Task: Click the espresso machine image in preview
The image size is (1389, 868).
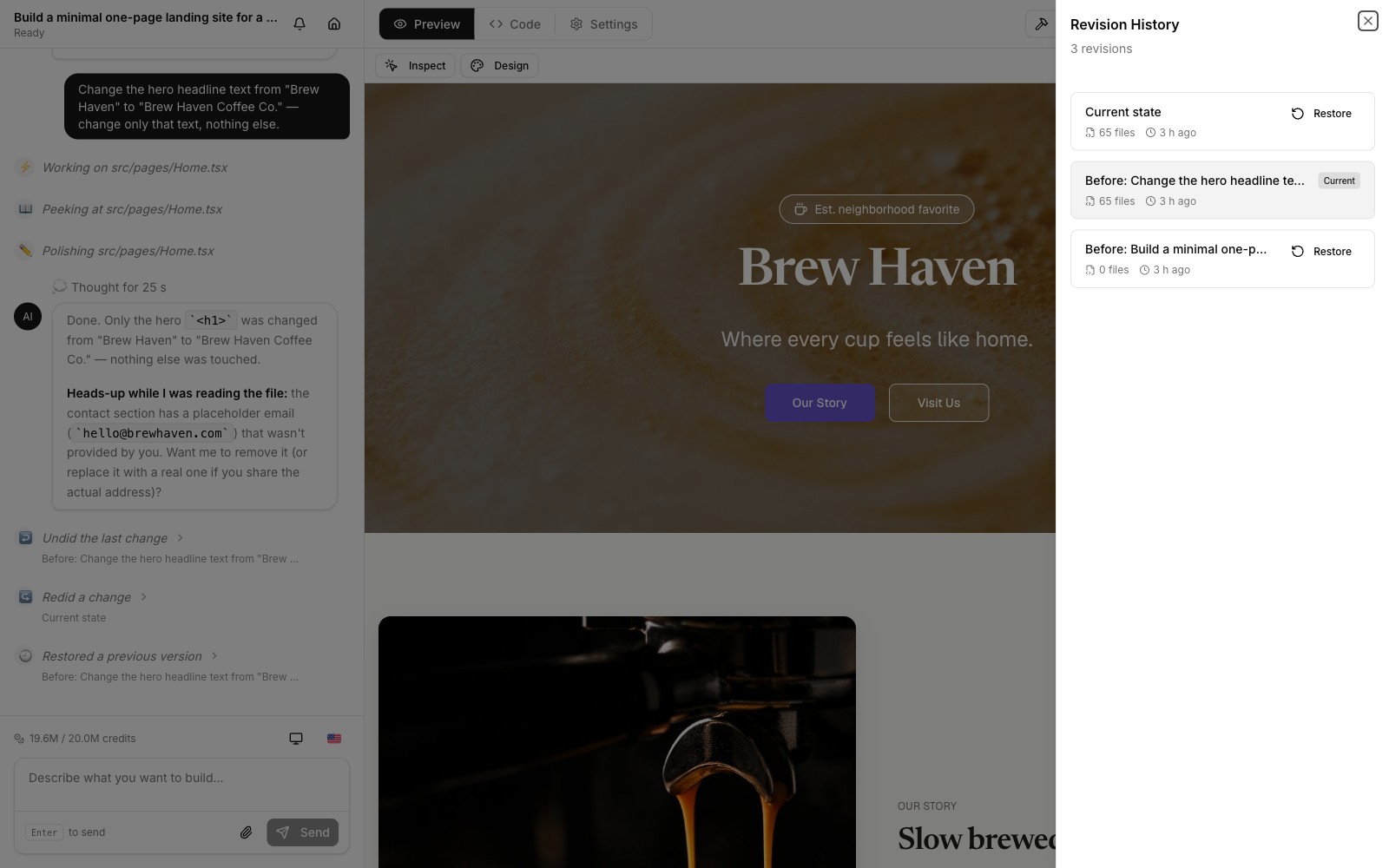Action: tap(617, 742)
